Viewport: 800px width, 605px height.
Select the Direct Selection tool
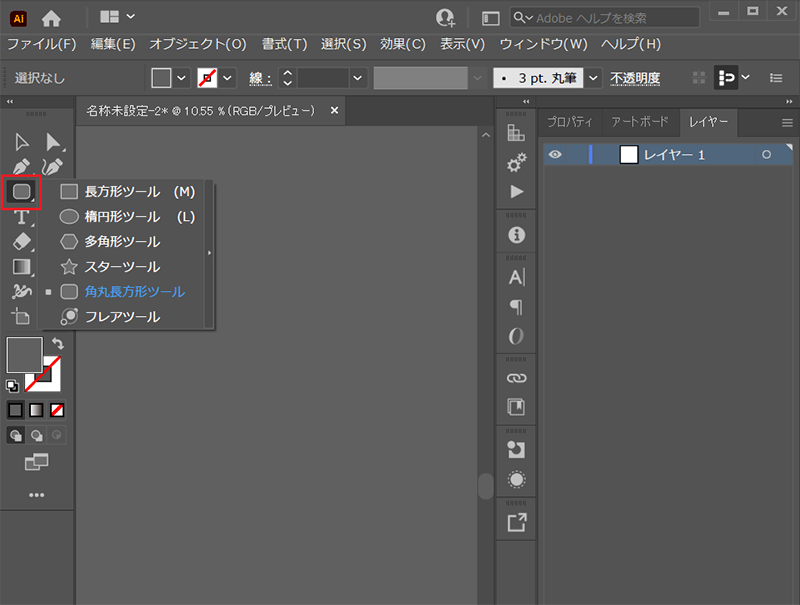click(x=53, y=142)
